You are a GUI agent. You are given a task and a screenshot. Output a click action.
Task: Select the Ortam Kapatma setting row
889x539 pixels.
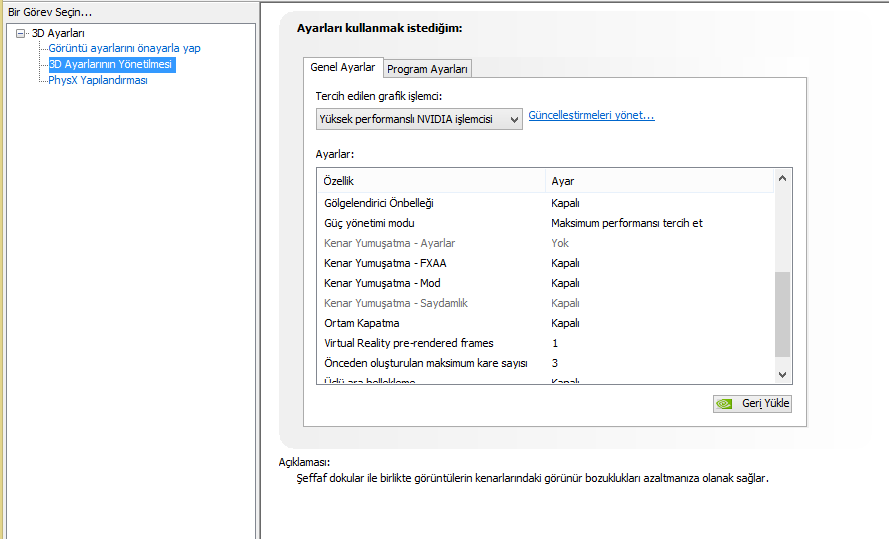tap(545, 323)
